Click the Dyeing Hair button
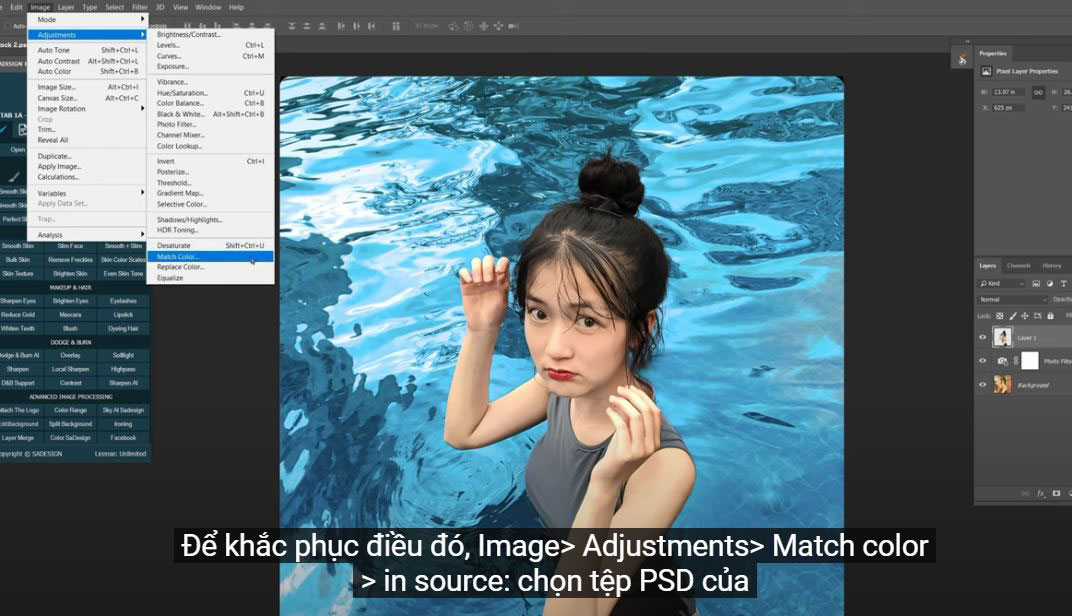This screenshot has width=1072, height=616. 123,328
